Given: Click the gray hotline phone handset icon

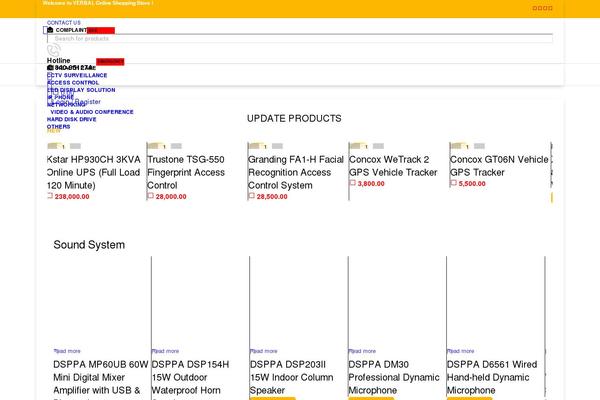Looking at the screenshot, I should click(x=54, y=50).
